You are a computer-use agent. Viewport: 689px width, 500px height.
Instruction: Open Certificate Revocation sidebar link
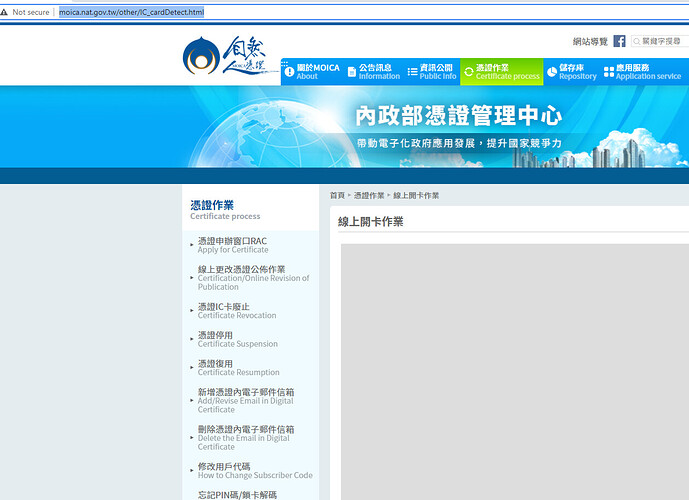click(237, 311)
